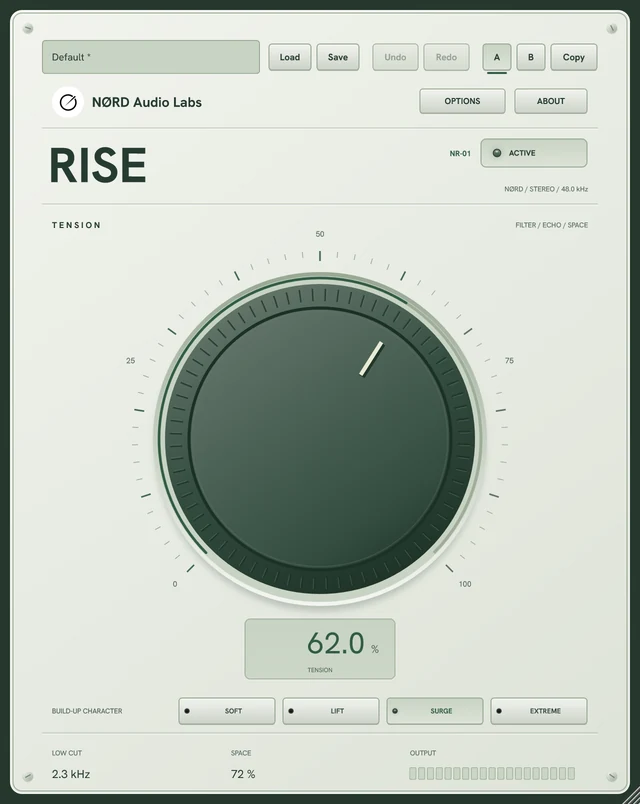Click the SPACE parameter label

[241, 753]
